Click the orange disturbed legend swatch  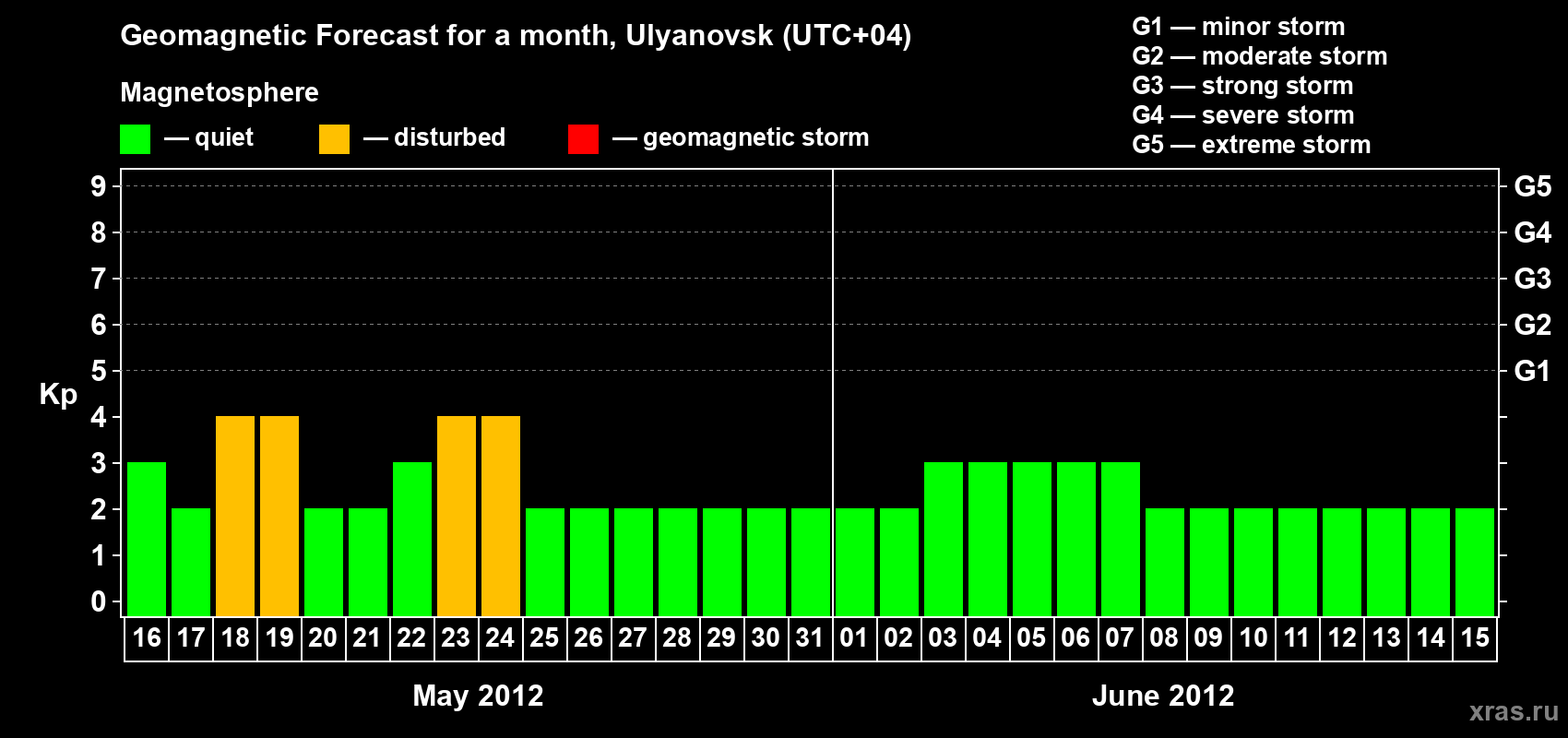334,139
